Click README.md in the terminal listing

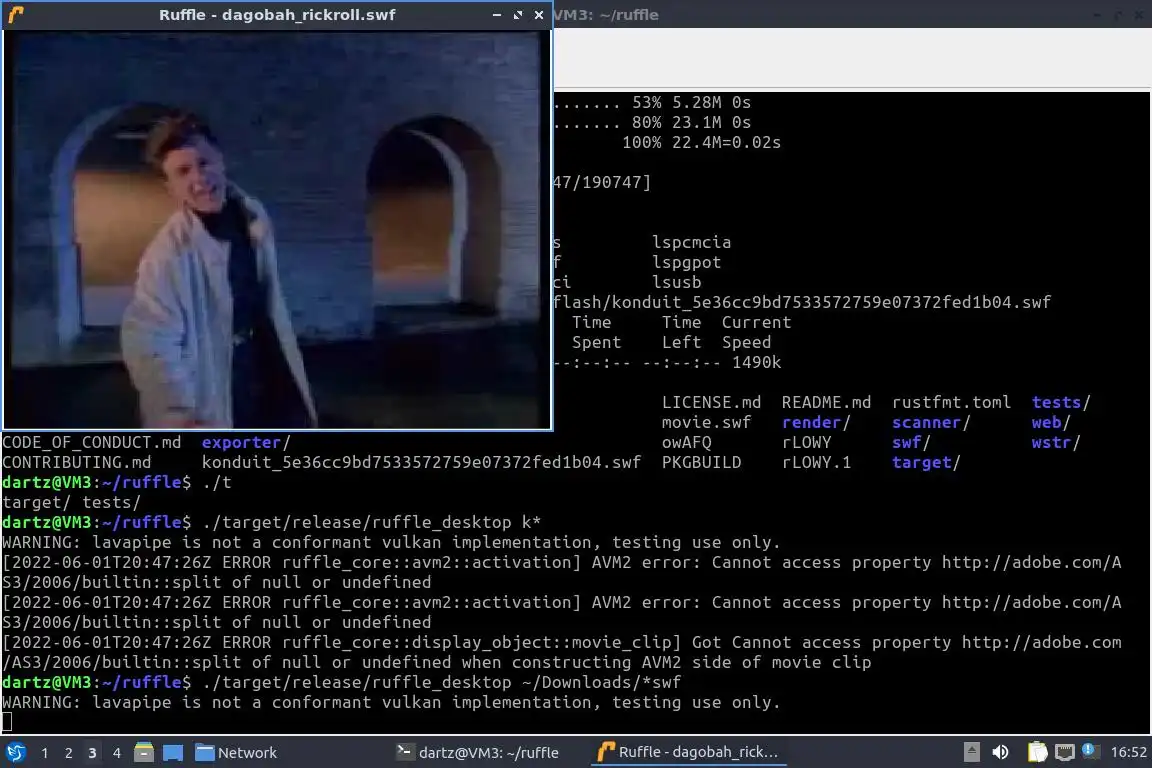(826, 403)
